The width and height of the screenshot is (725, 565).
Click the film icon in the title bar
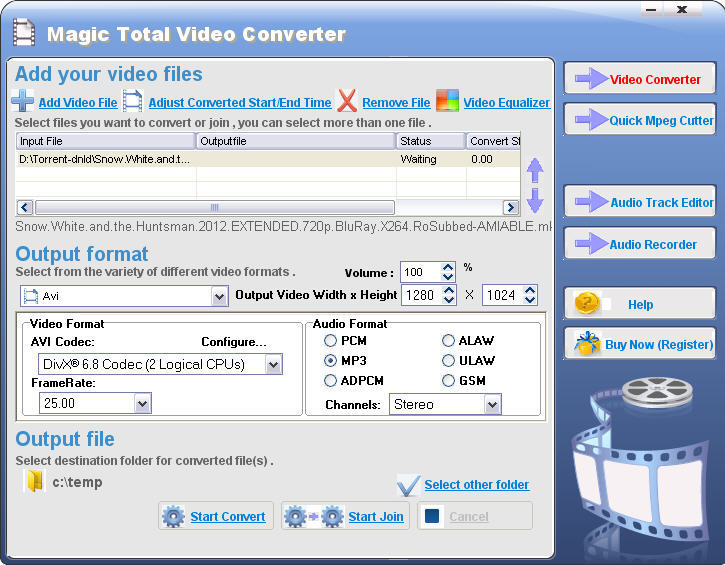(24, 32)
